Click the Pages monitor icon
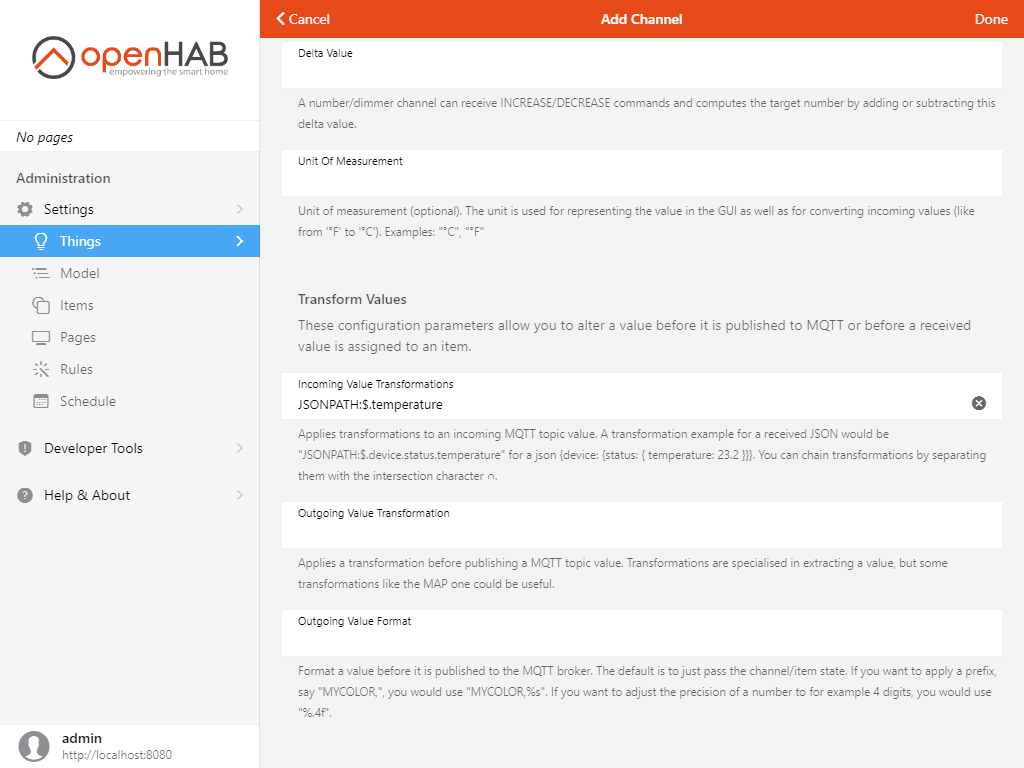Screen dimensions: 1024x768 coord(41,337)
